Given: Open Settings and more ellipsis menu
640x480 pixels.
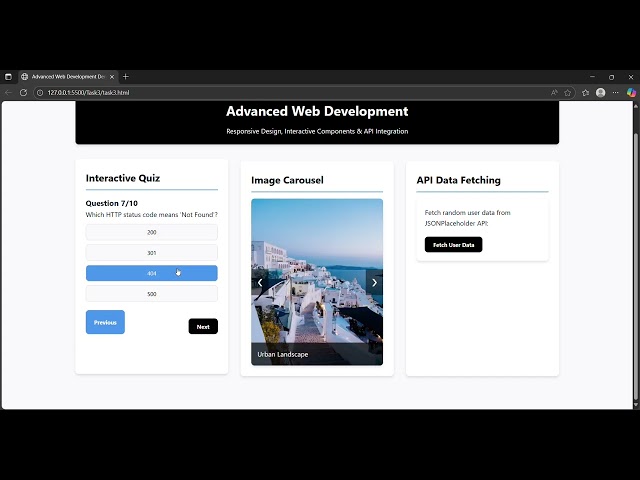Looking at the screenshot, I should [616, 93].
